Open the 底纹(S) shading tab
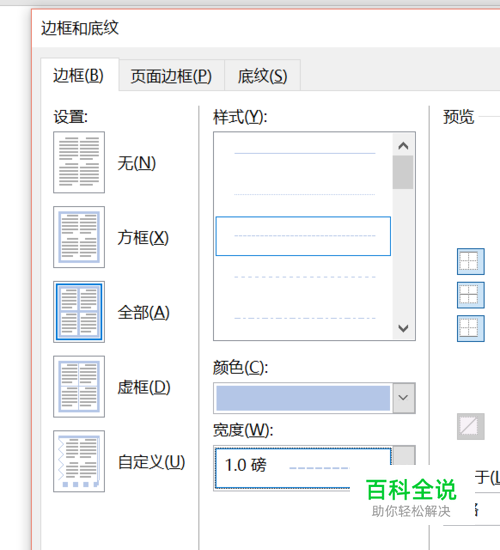The width and height of the screenshot is (500, 550). [x=262, y=76]
